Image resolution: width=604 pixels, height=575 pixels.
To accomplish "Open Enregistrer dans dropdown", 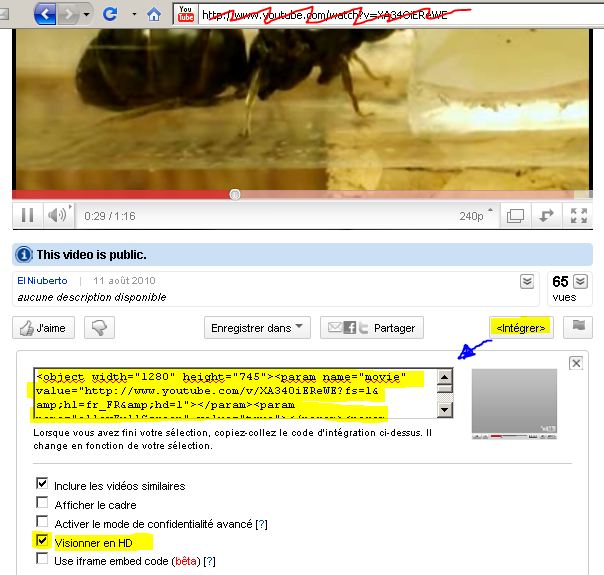I will click(258, 327).
